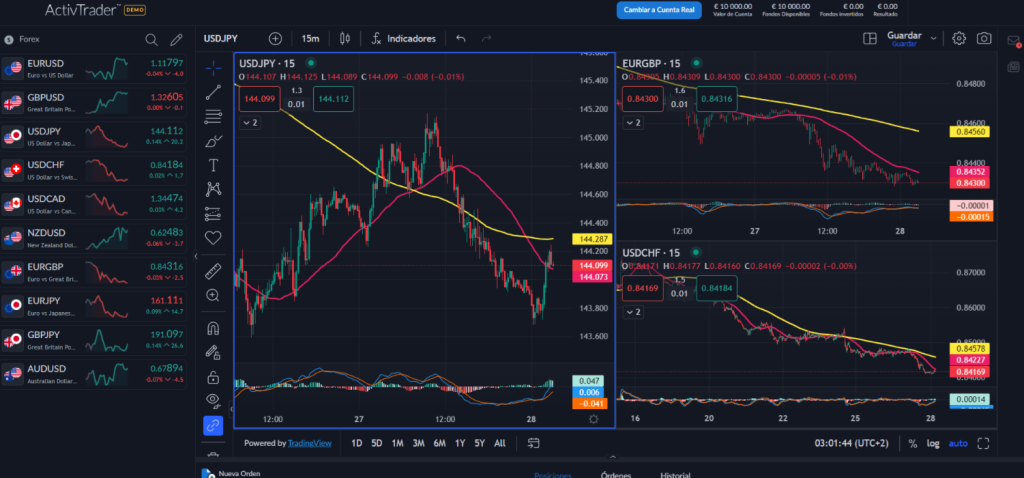Take a chart snapshot with camera icon
This screenshot has height=478, width=1024.
pos(984,39)
